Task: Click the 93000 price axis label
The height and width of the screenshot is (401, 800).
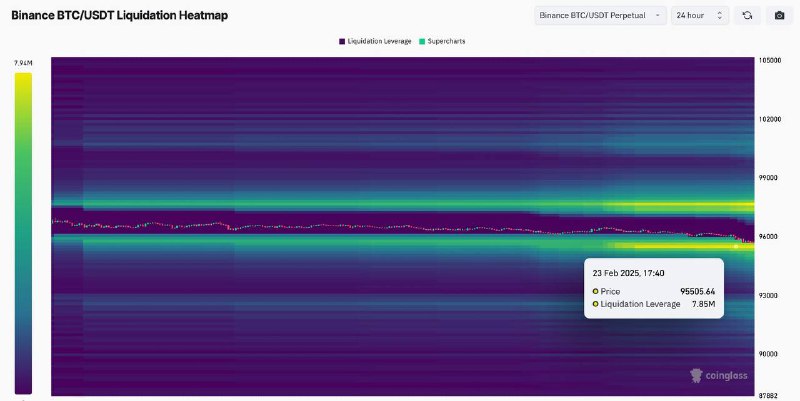Action: pos(770,296)
